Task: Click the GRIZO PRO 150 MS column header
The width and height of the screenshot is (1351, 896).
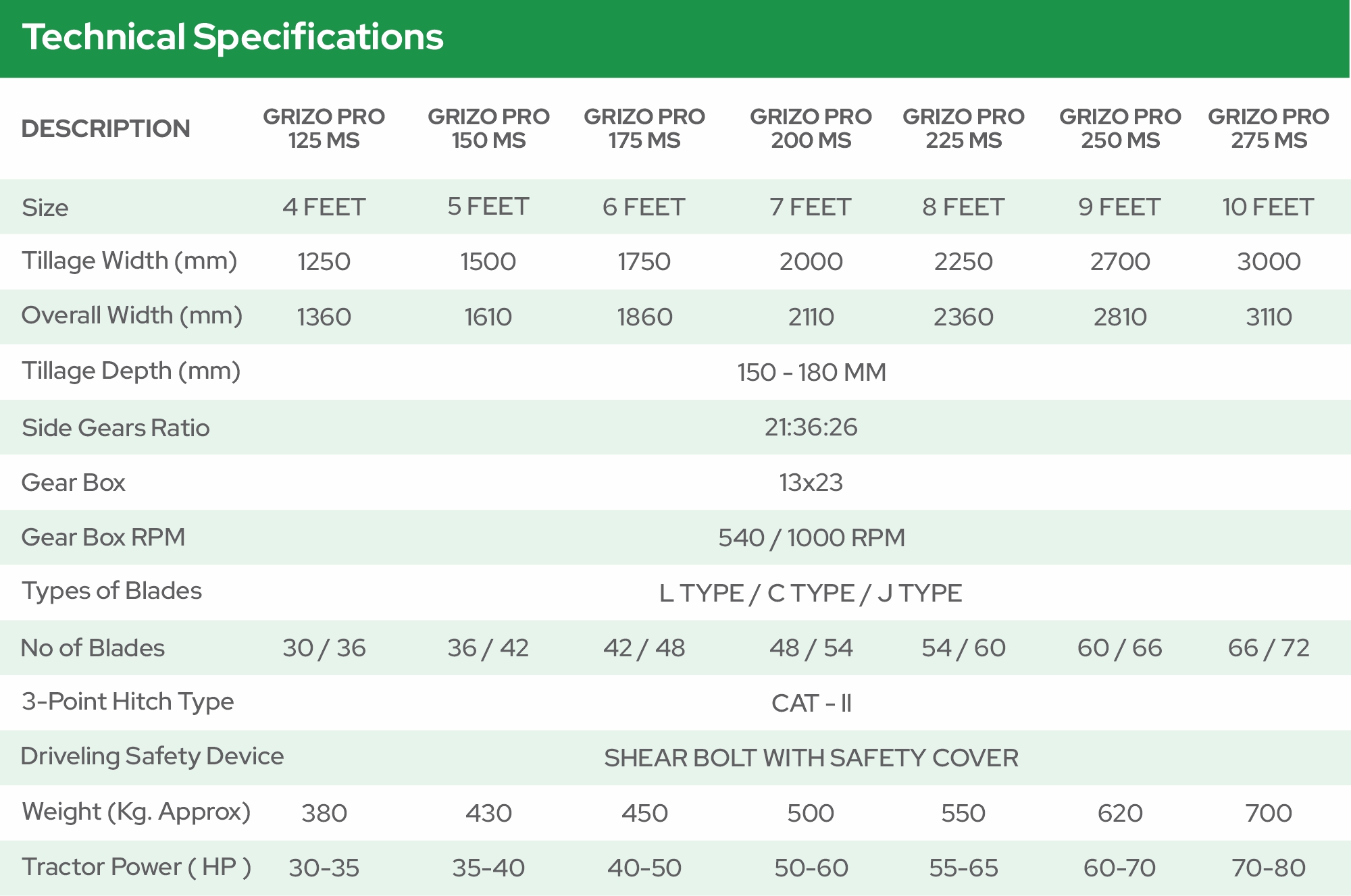Action: [488, 128]
